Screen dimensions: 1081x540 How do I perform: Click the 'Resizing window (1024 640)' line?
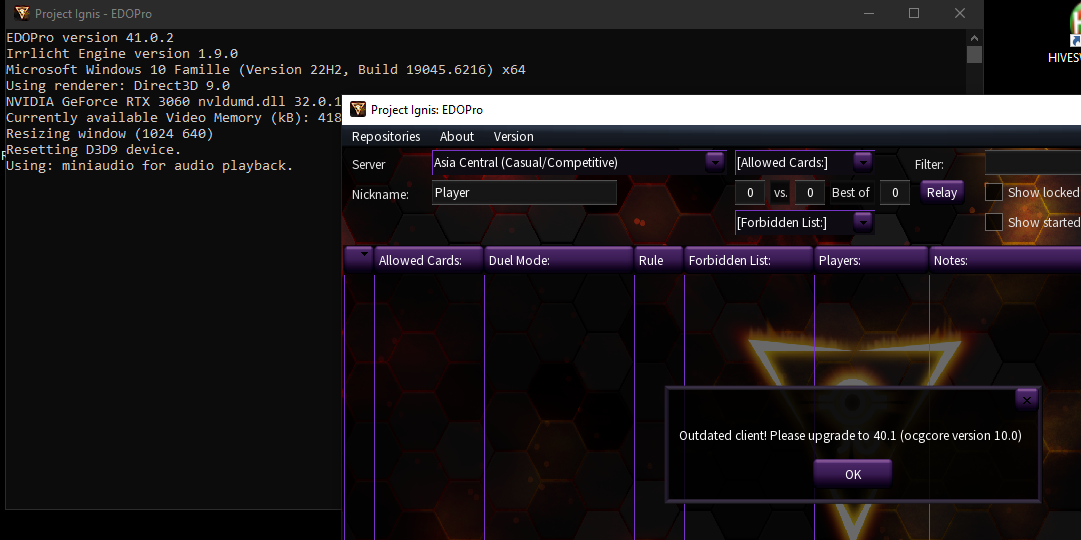(110, 133)
